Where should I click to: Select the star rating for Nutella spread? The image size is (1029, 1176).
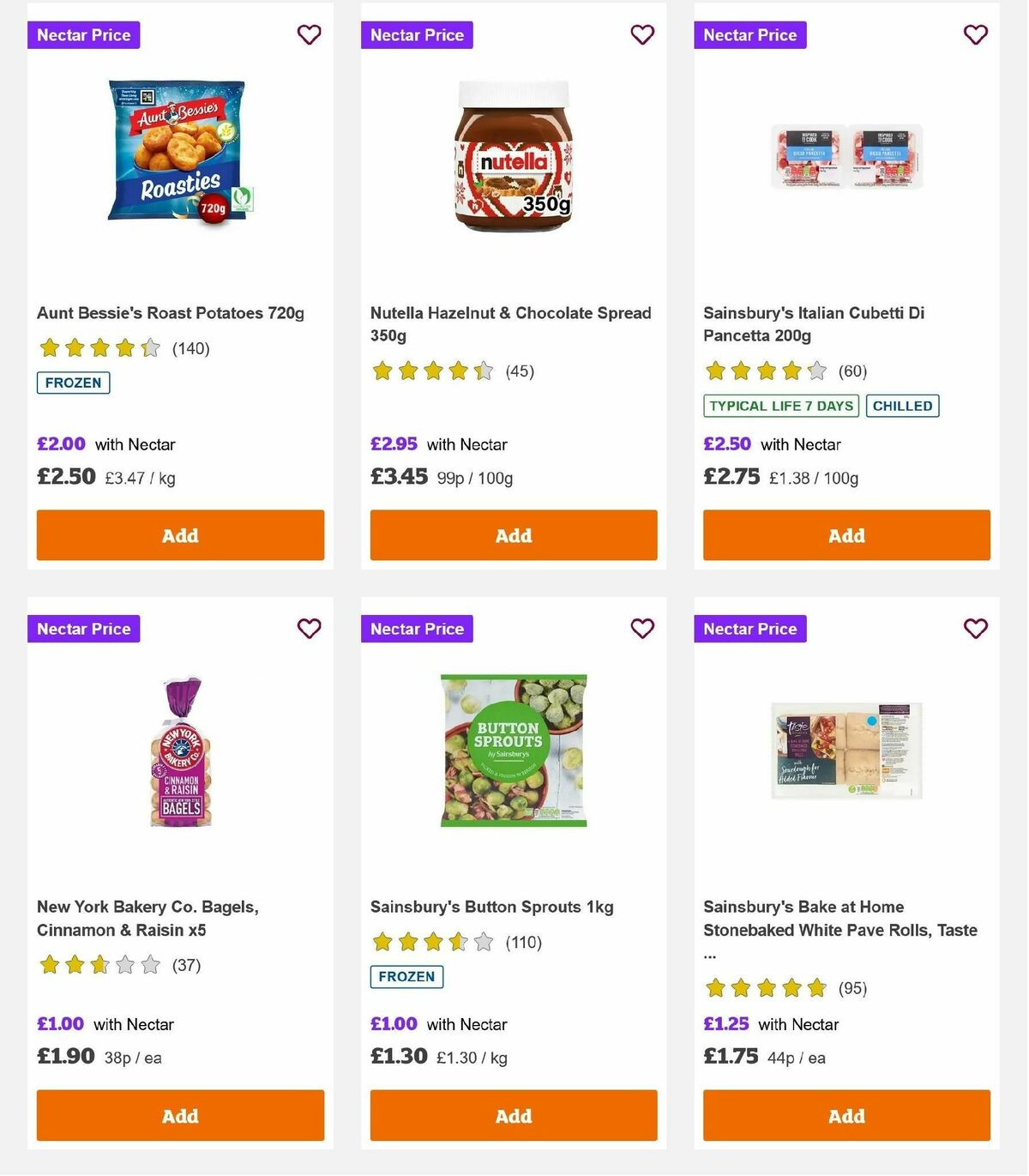tap(430, 371)
